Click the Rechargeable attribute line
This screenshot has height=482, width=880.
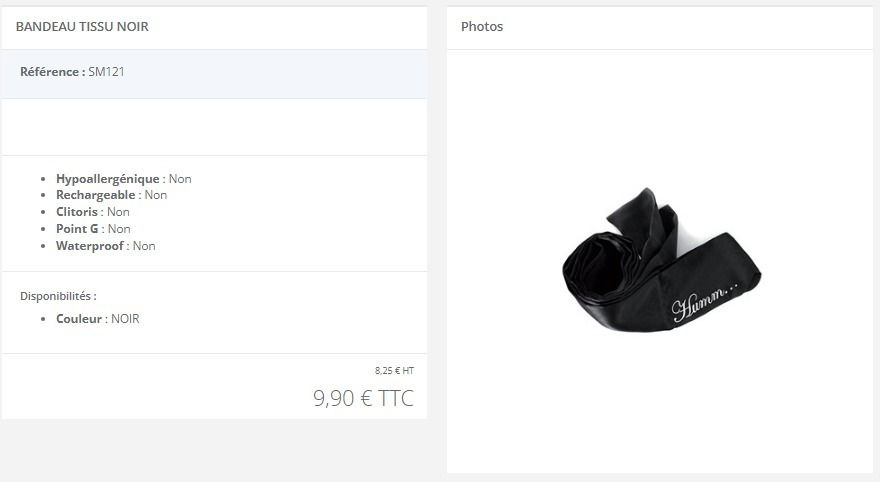tap(111, 195)
